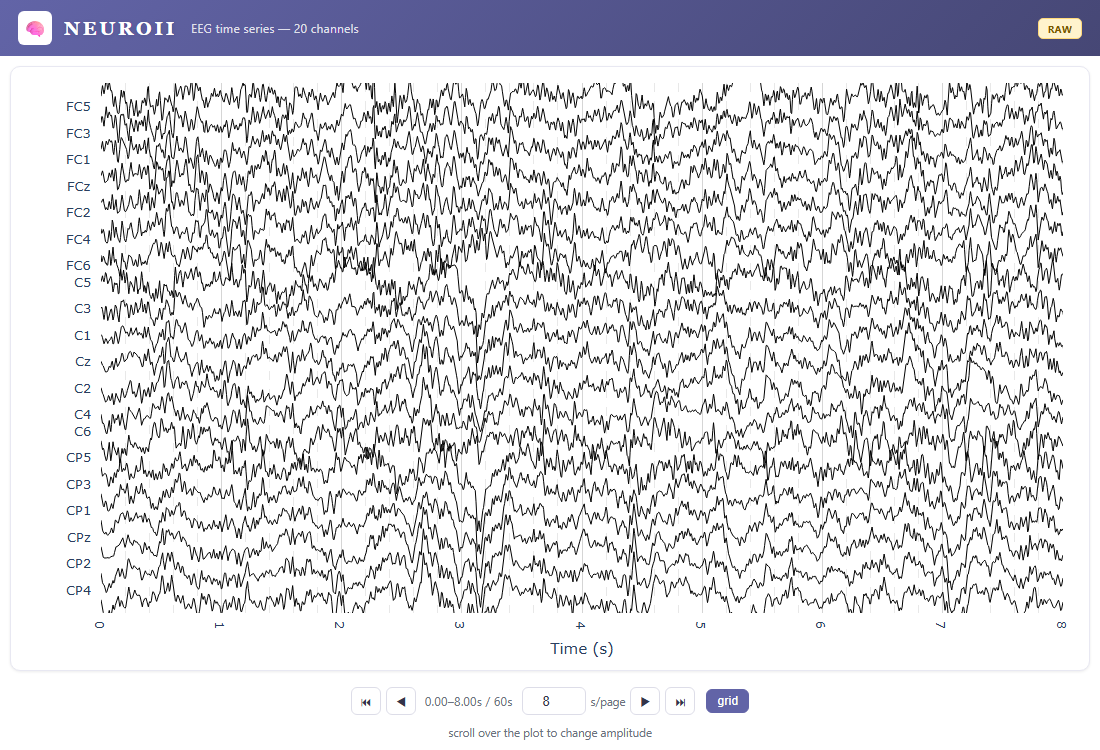Click the time axis tick label 5
The width and height of the screenshot is (1100, 750).
701,624
